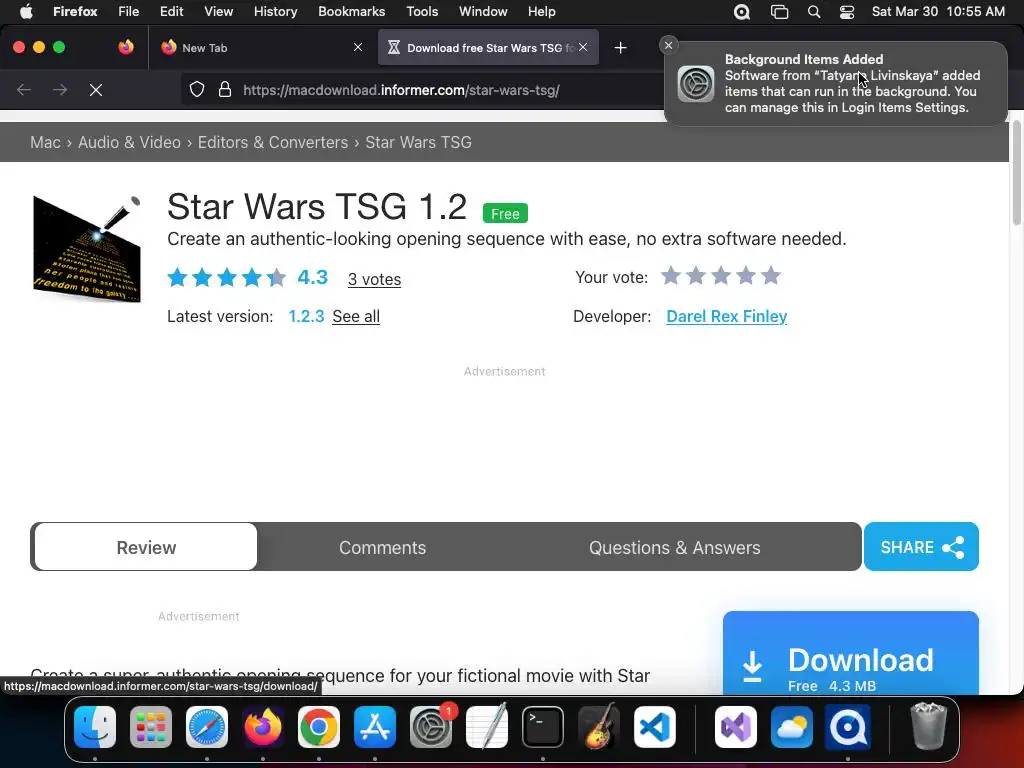Image resolution: width=1024 pixels, height=768 pixels.
Task: Click the pinned Firefox tab
Action: point(126,47)
